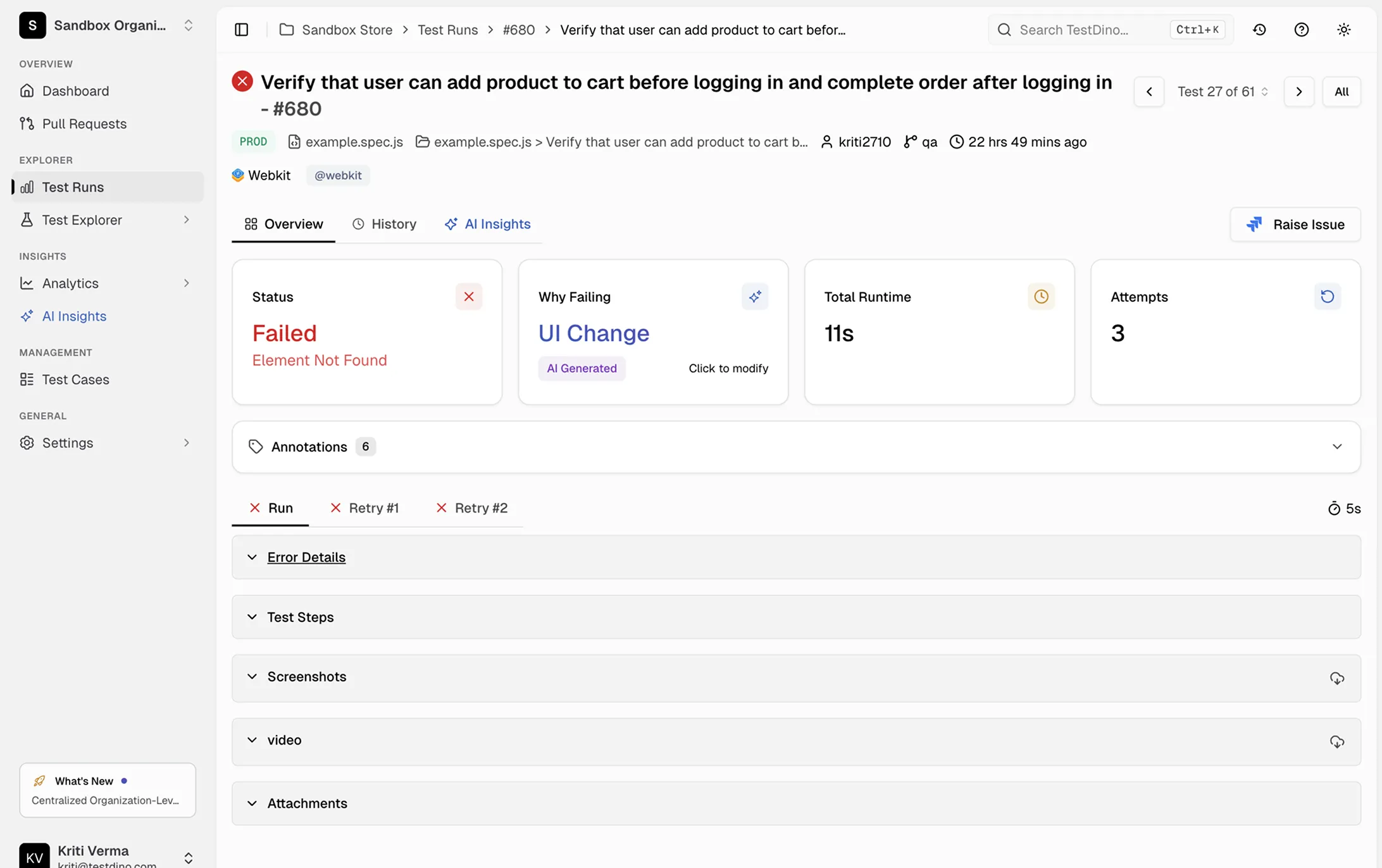
Task: Open AI Insights in sidebar
Action: [108, 316]
